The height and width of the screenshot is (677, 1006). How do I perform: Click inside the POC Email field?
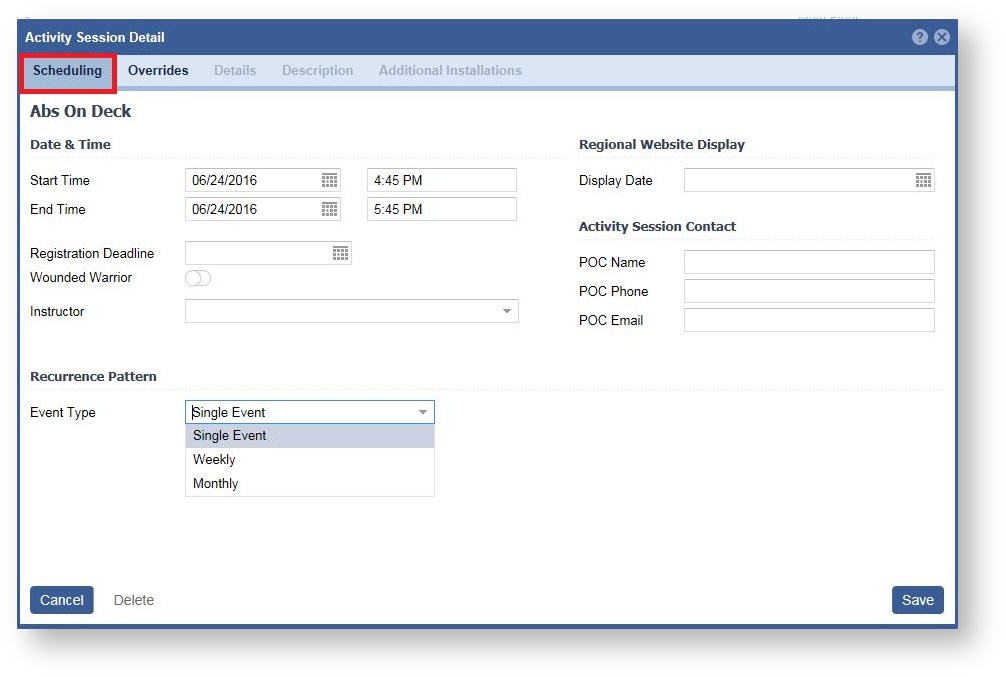(808, 320)
